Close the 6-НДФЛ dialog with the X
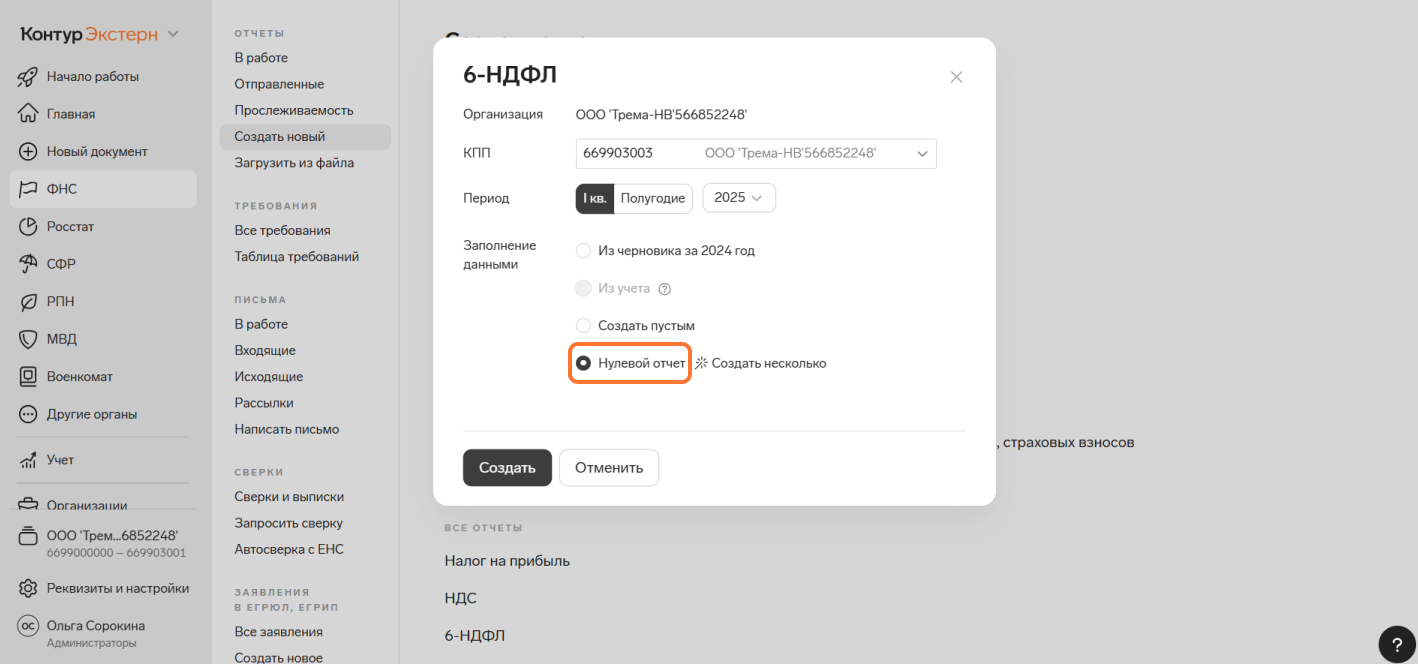Screen dimensions: 1418x664 pos(956,77)
